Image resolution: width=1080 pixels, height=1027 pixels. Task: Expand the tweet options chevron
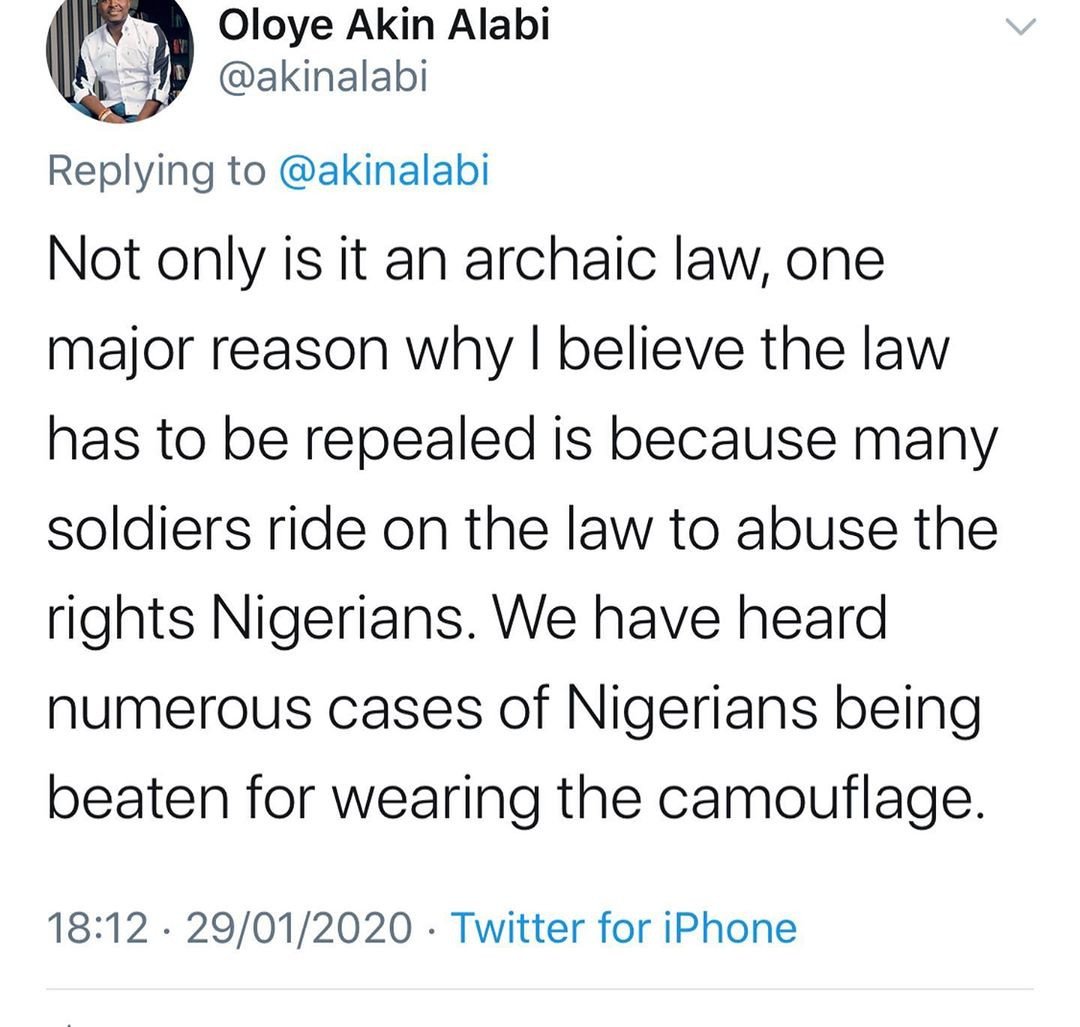point(1021,27)
